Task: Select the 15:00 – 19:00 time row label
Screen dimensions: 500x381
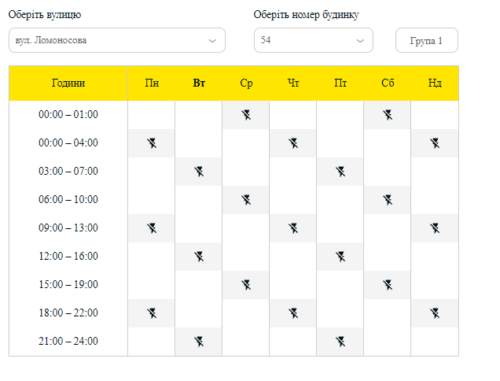Action: [68, 284]
